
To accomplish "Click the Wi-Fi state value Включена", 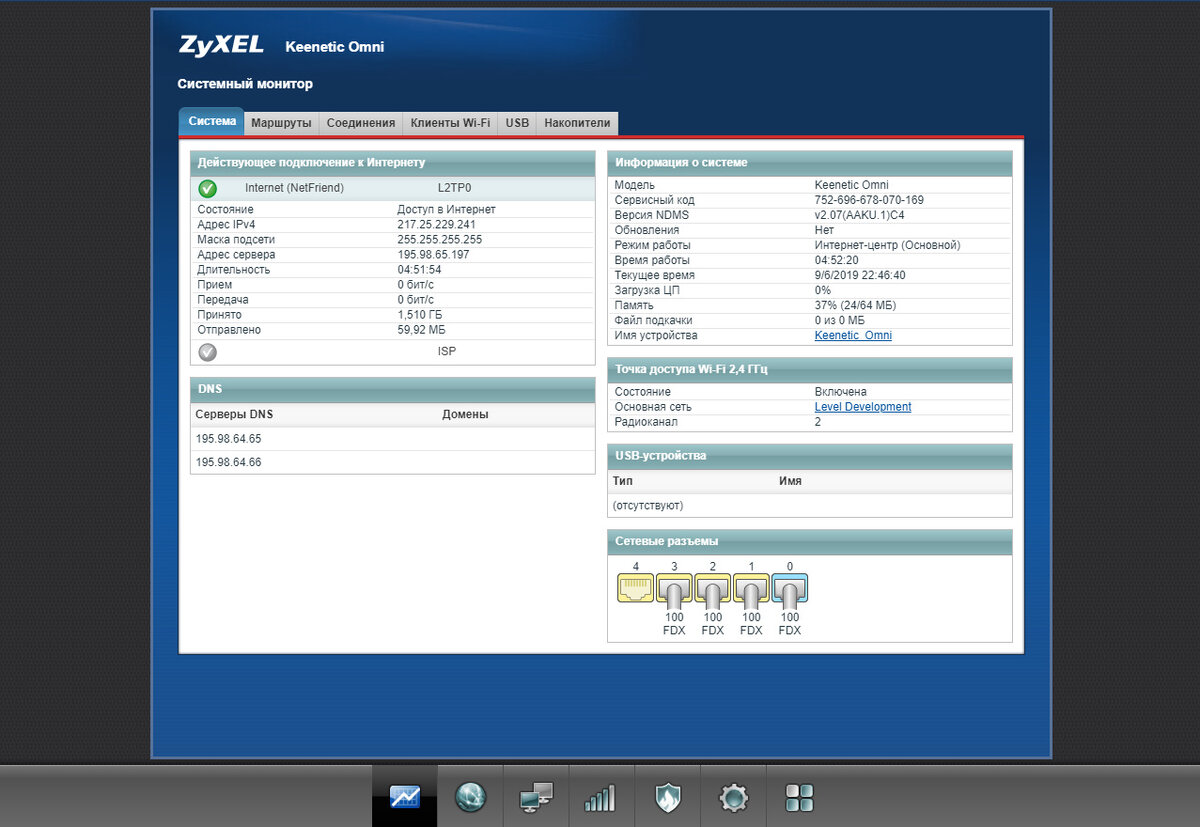I will tap(841, 392).
